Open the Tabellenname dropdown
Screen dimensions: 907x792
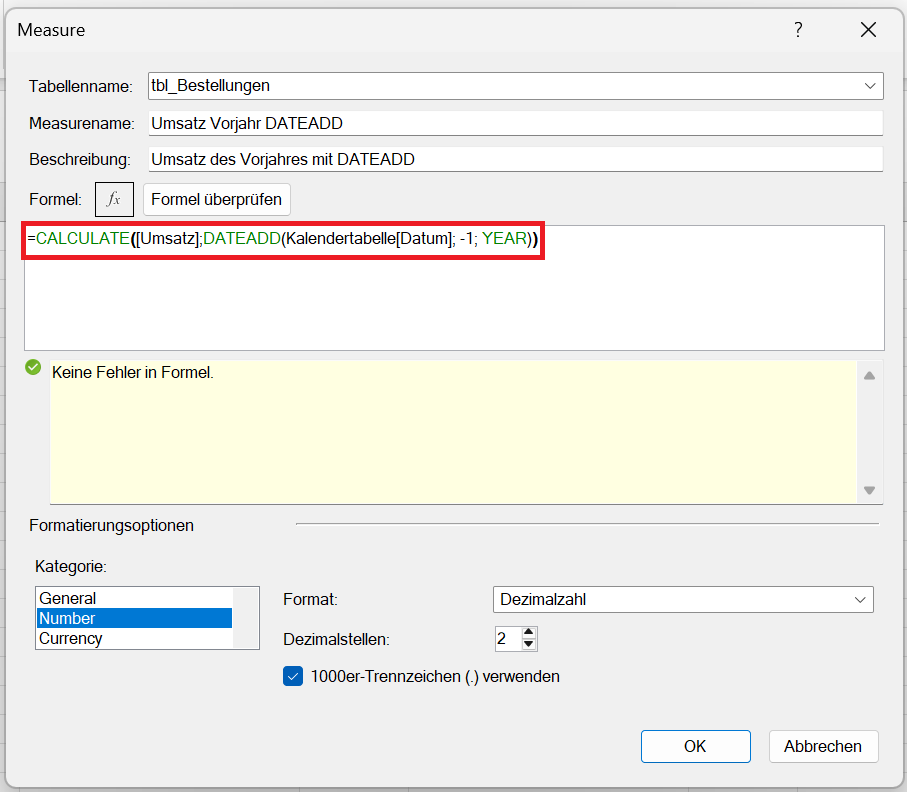point(869,86)
